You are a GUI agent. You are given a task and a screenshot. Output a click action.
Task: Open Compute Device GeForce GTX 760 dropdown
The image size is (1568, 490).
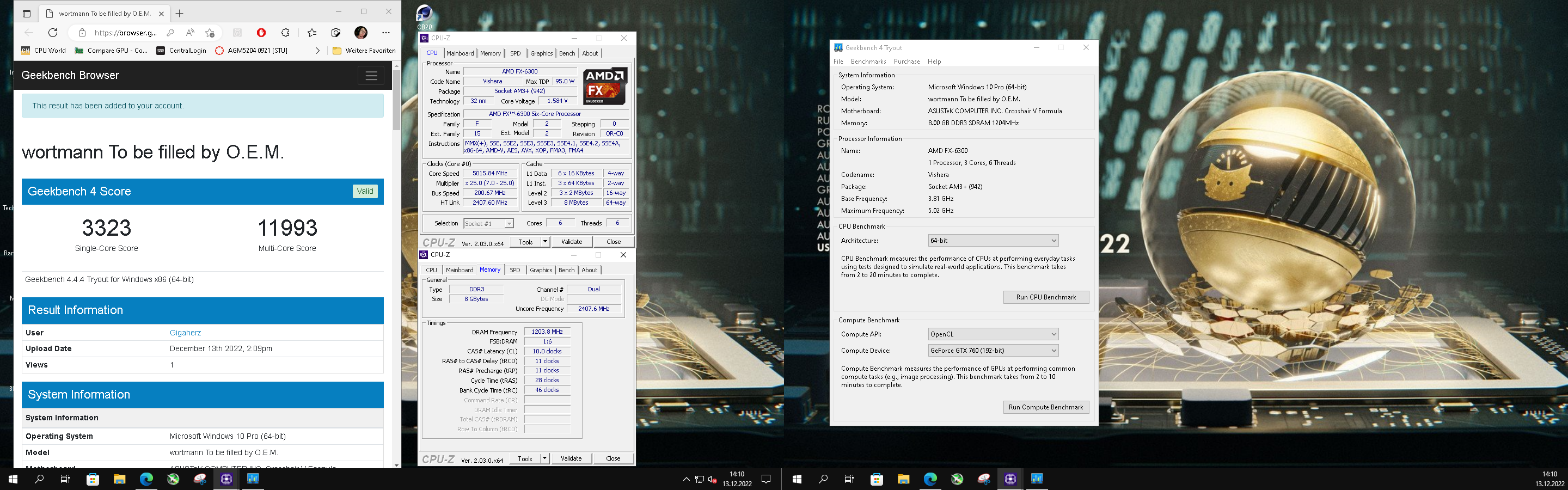[x=993, y=351]
